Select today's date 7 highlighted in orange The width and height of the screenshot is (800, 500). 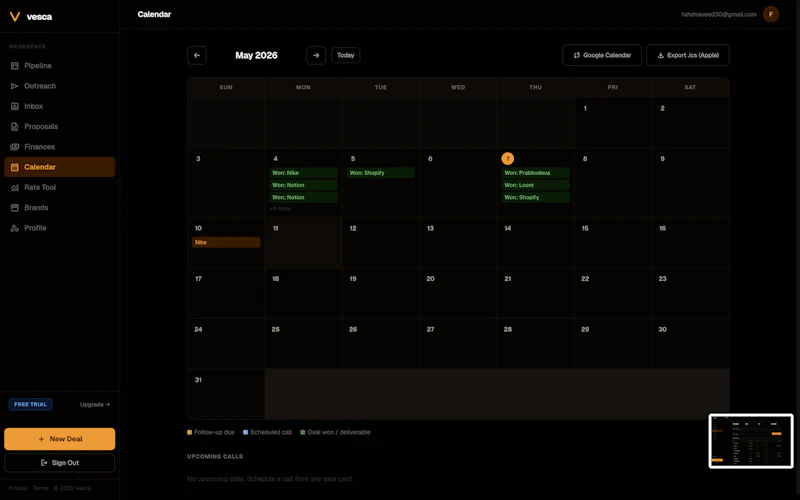[x=508, y=159]
